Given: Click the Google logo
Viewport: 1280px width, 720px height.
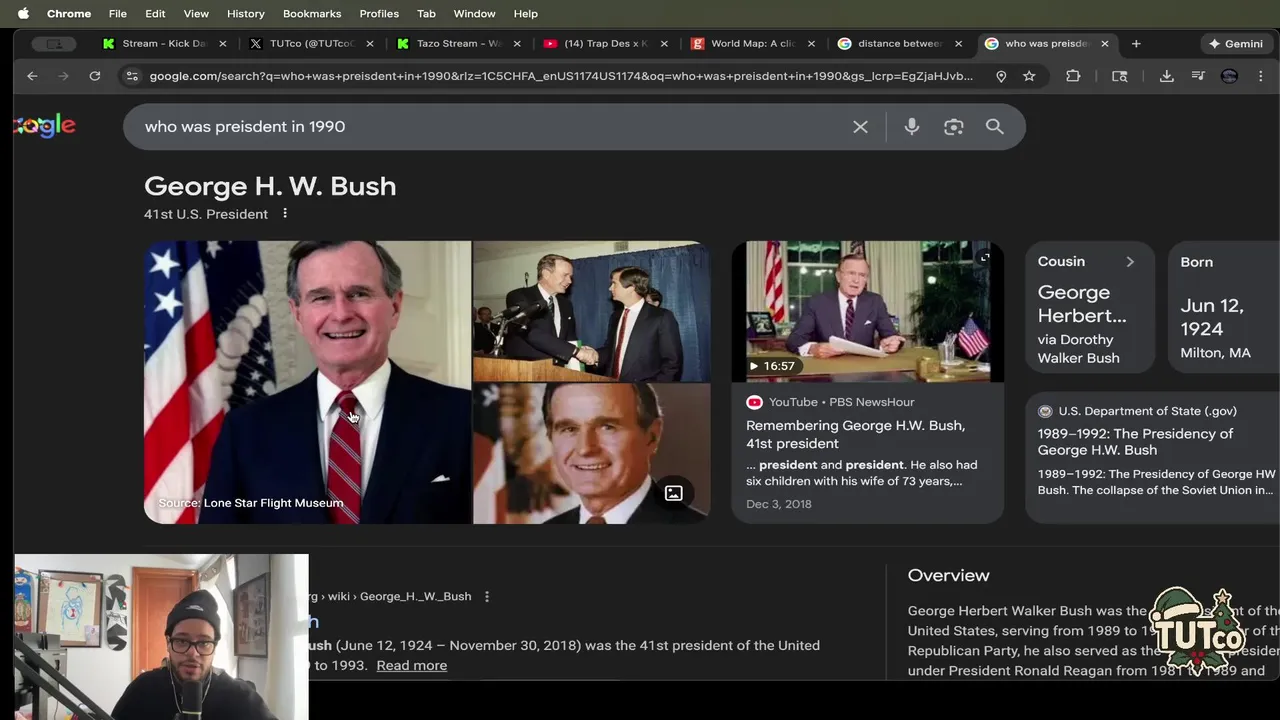Looking at the screenshot, I should coord(45,126).
